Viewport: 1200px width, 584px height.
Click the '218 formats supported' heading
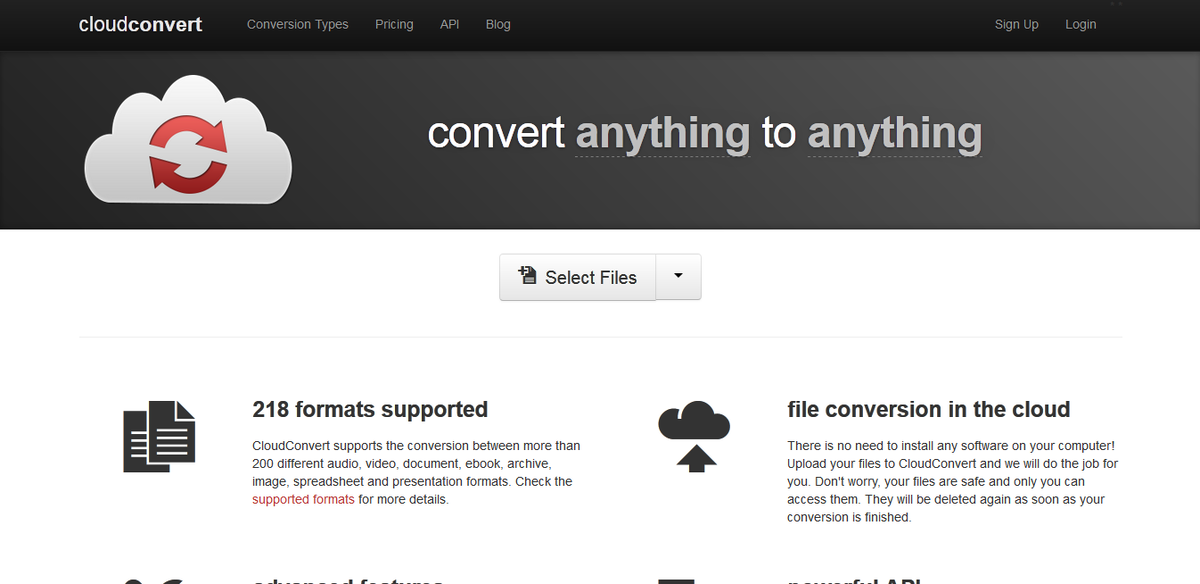(x=370, y=409)
